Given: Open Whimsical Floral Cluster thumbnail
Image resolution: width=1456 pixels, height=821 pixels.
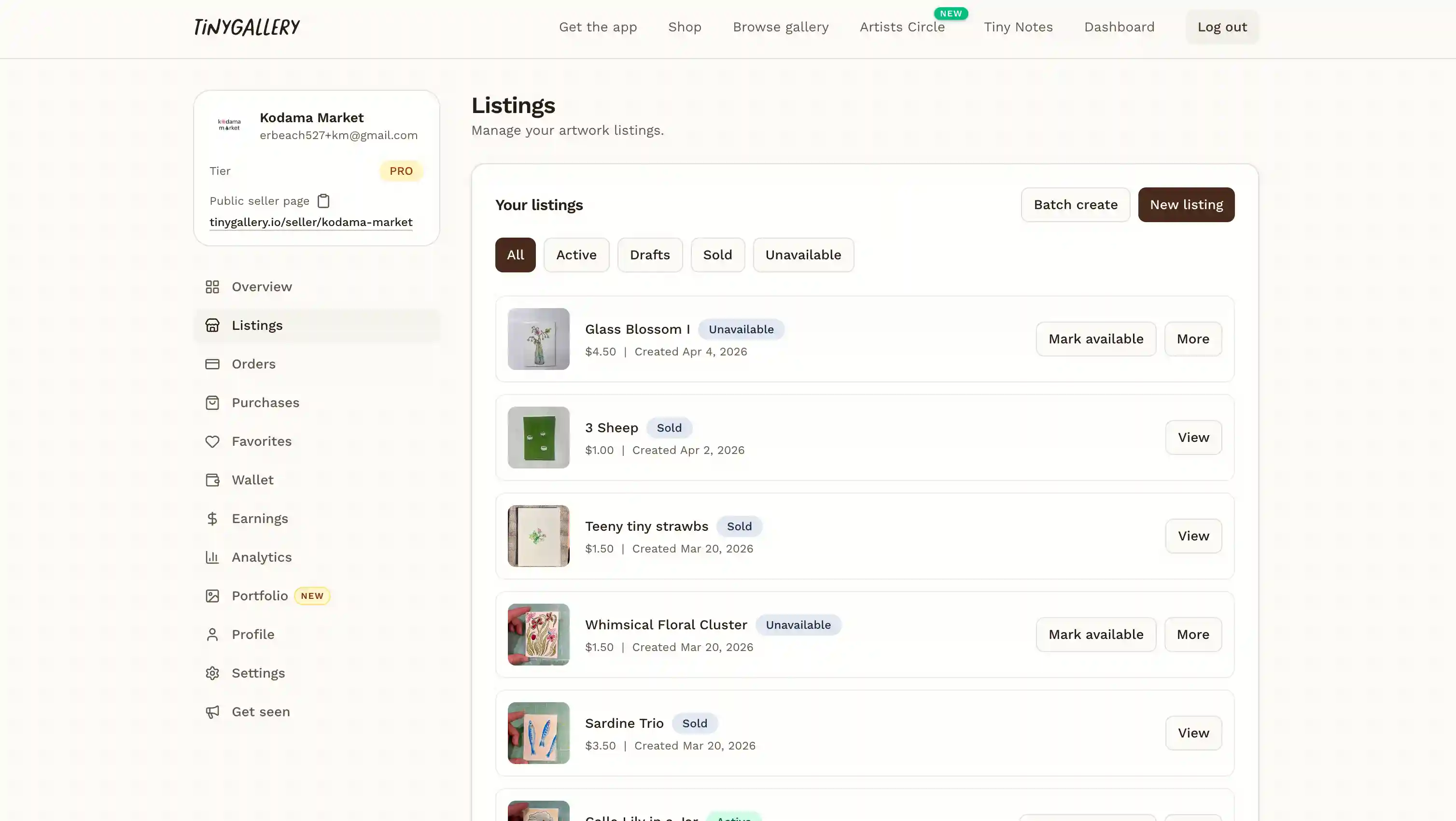Looking at the screenshot, I should pyautogui.click(x=538, y=635).
